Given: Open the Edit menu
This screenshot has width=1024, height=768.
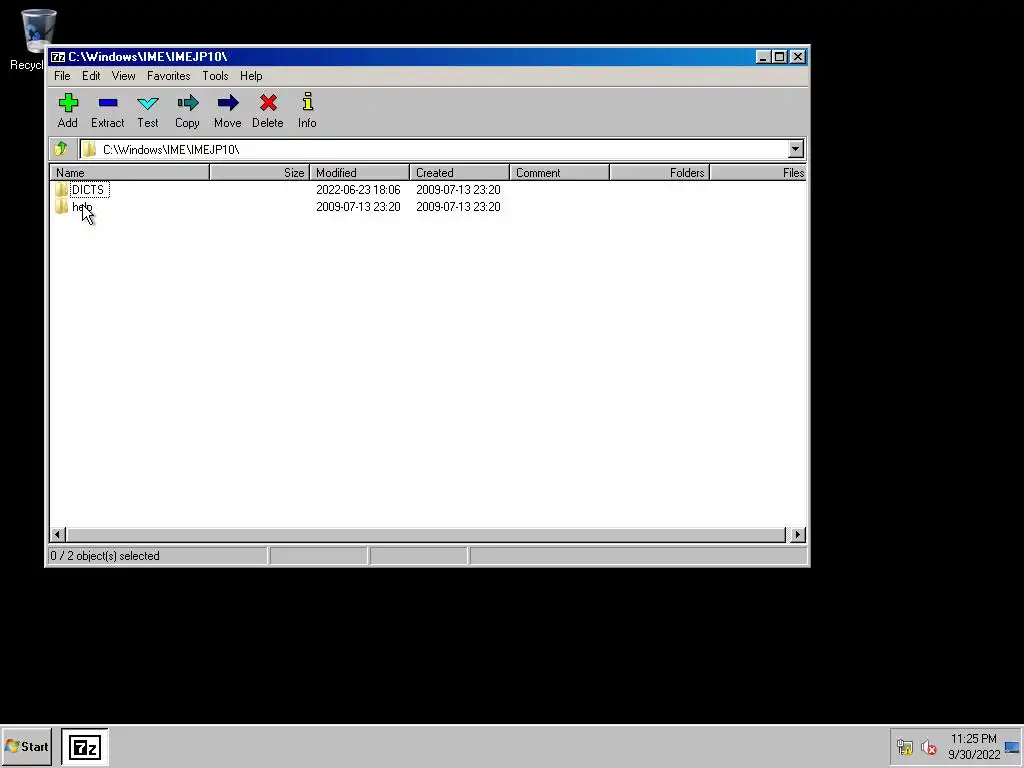Looking at the screenshot, I should 91,76.
